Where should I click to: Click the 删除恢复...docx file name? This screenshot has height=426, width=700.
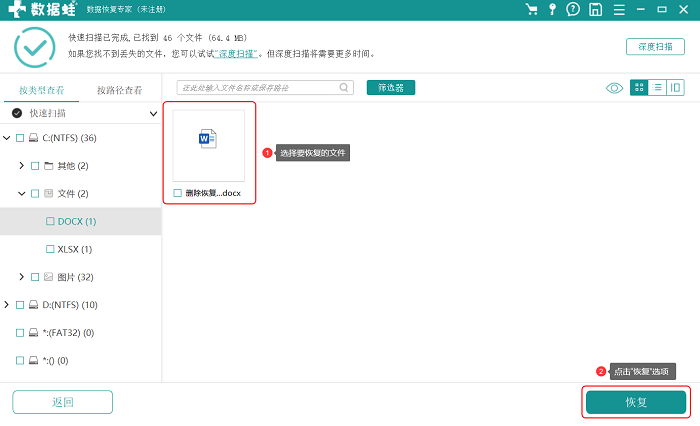(x=213, y=193)
